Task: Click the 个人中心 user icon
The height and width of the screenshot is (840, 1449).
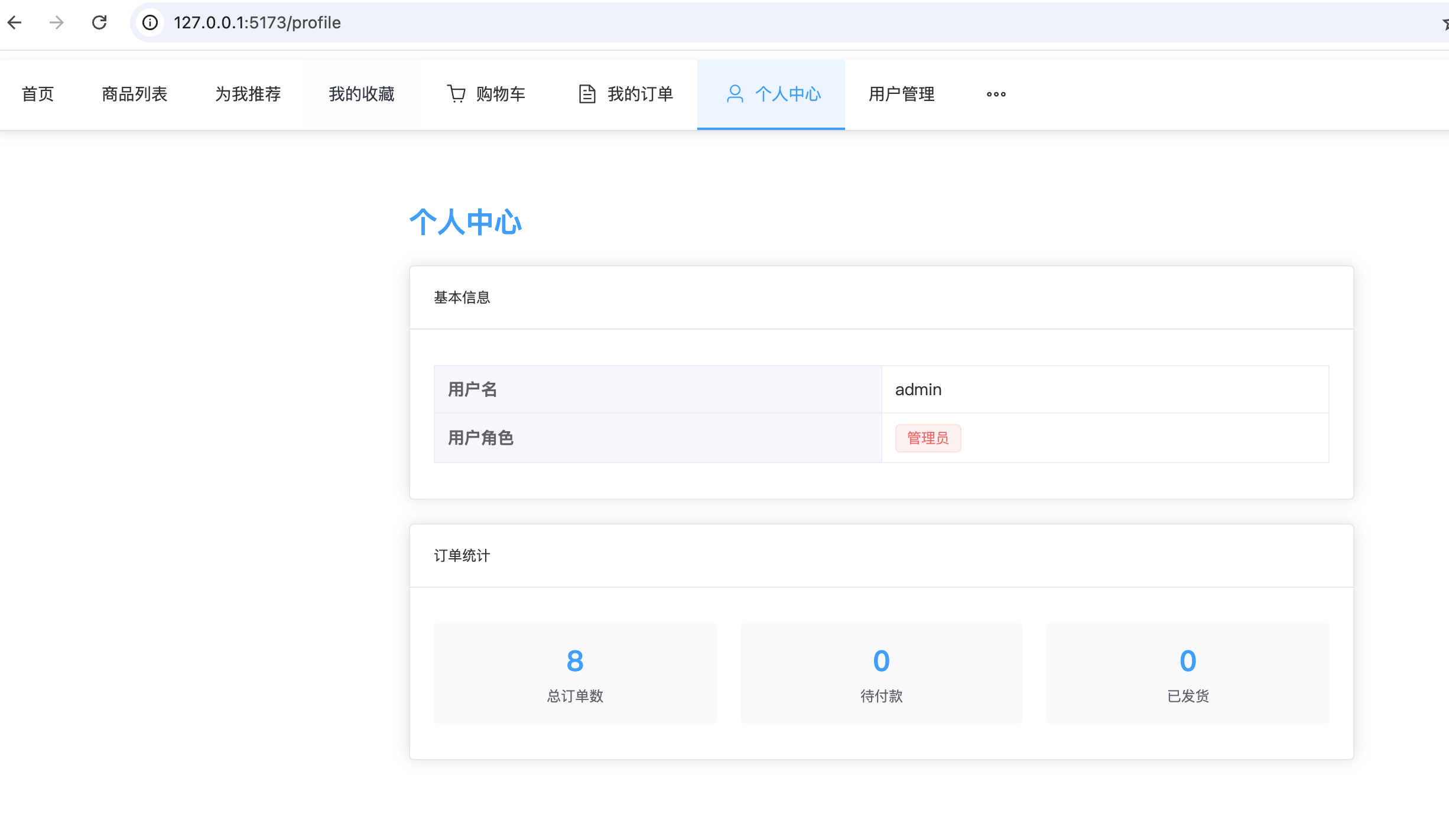Action: click(x=735, y=94)
